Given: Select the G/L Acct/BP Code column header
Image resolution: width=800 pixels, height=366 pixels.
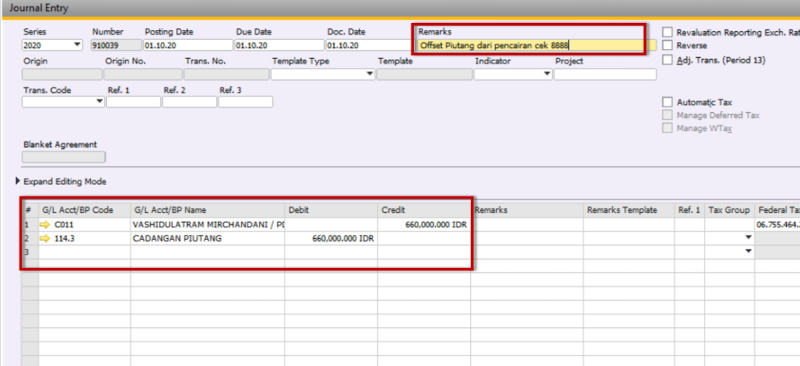Looking at the screenshot, I should point(85,210).
